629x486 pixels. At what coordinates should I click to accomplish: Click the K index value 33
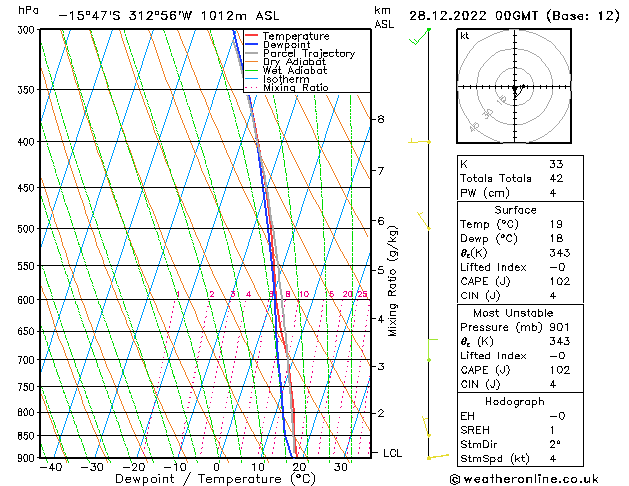[556, 164]
